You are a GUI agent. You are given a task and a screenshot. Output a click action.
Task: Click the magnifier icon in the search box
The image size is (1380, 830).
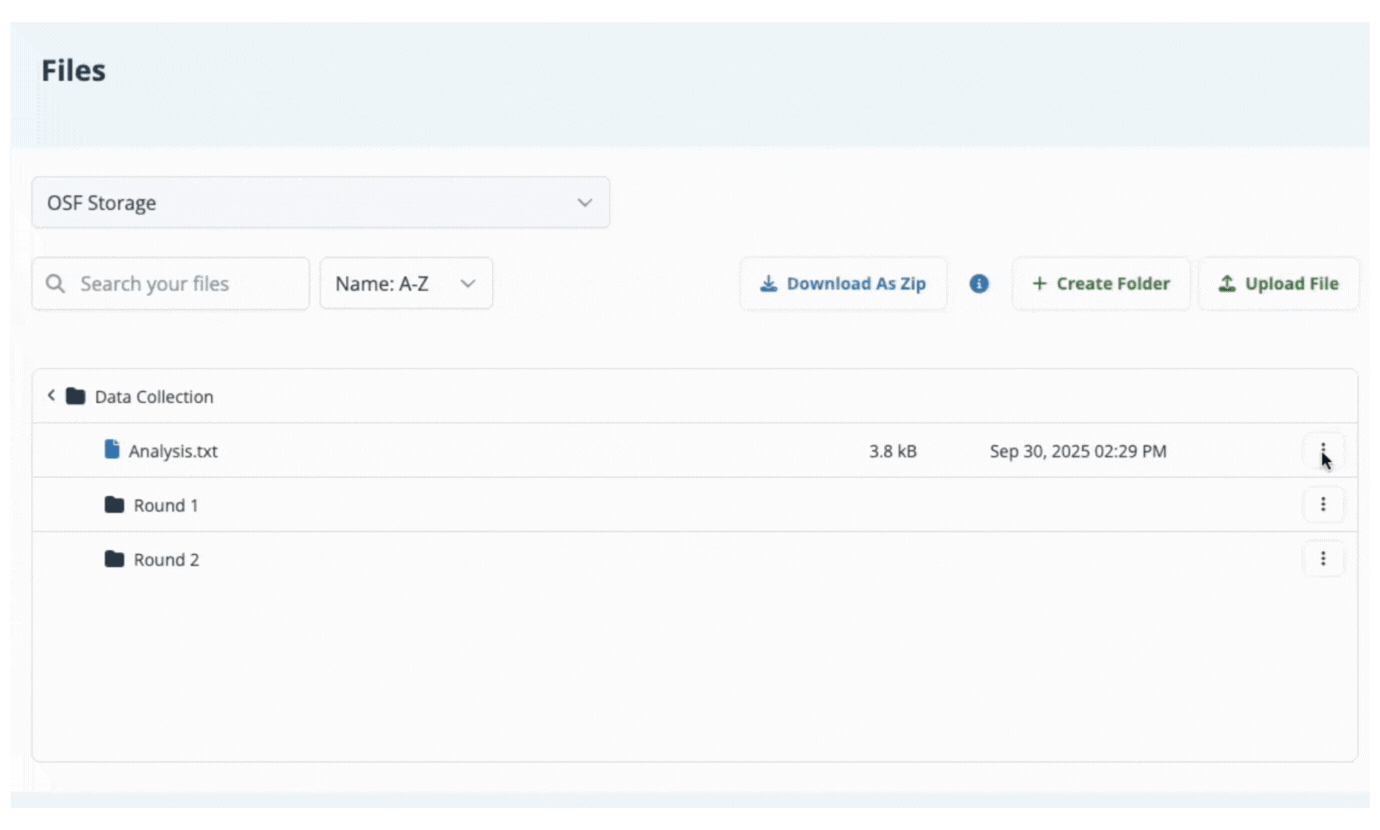(x=55, y=284)
